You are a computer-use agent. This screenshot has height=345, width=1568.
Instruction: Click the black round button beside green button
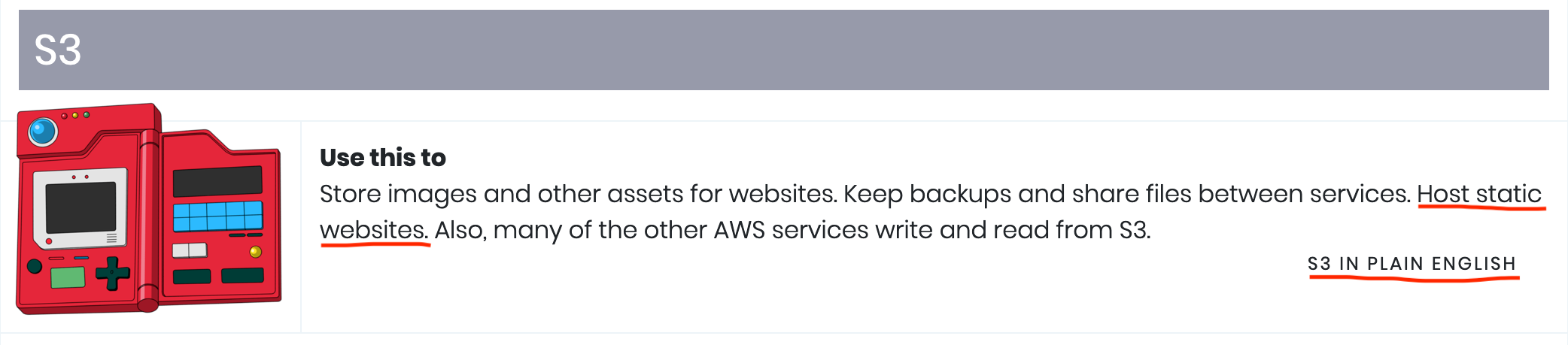click(x=35, y=266)
